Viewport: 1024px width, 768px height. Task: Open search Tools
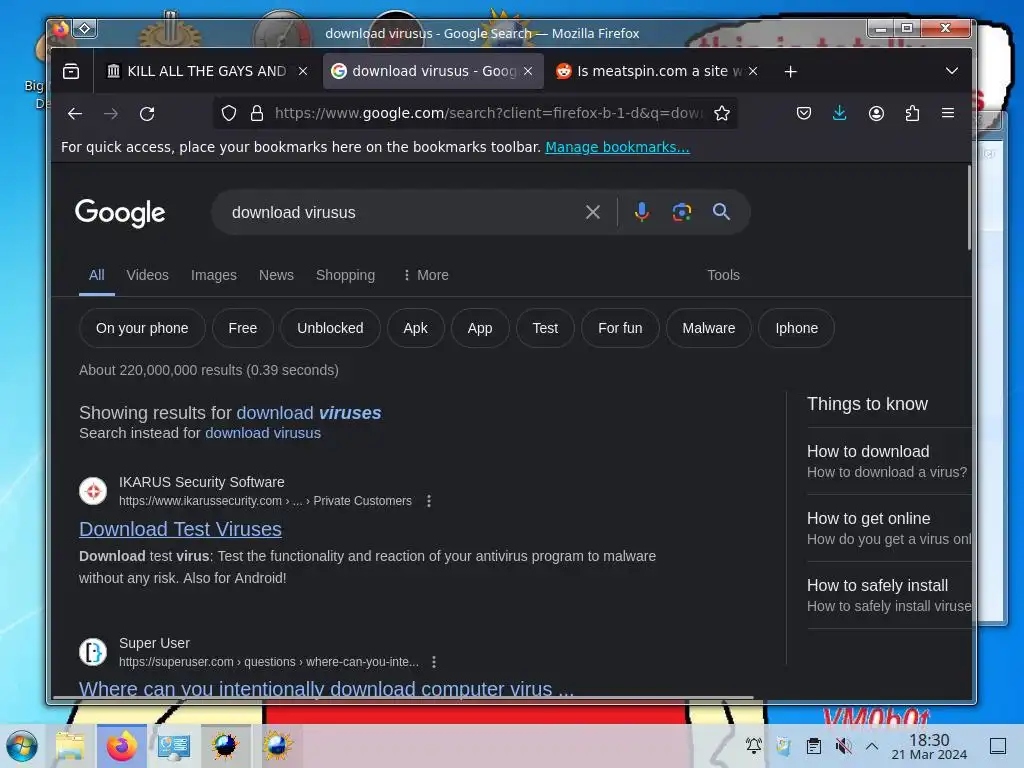tap(723, 275)
